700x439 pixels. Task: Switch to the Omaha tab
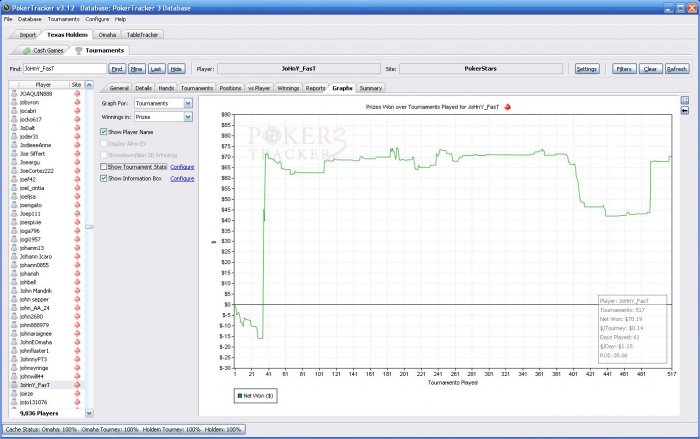tap(107, 34)
